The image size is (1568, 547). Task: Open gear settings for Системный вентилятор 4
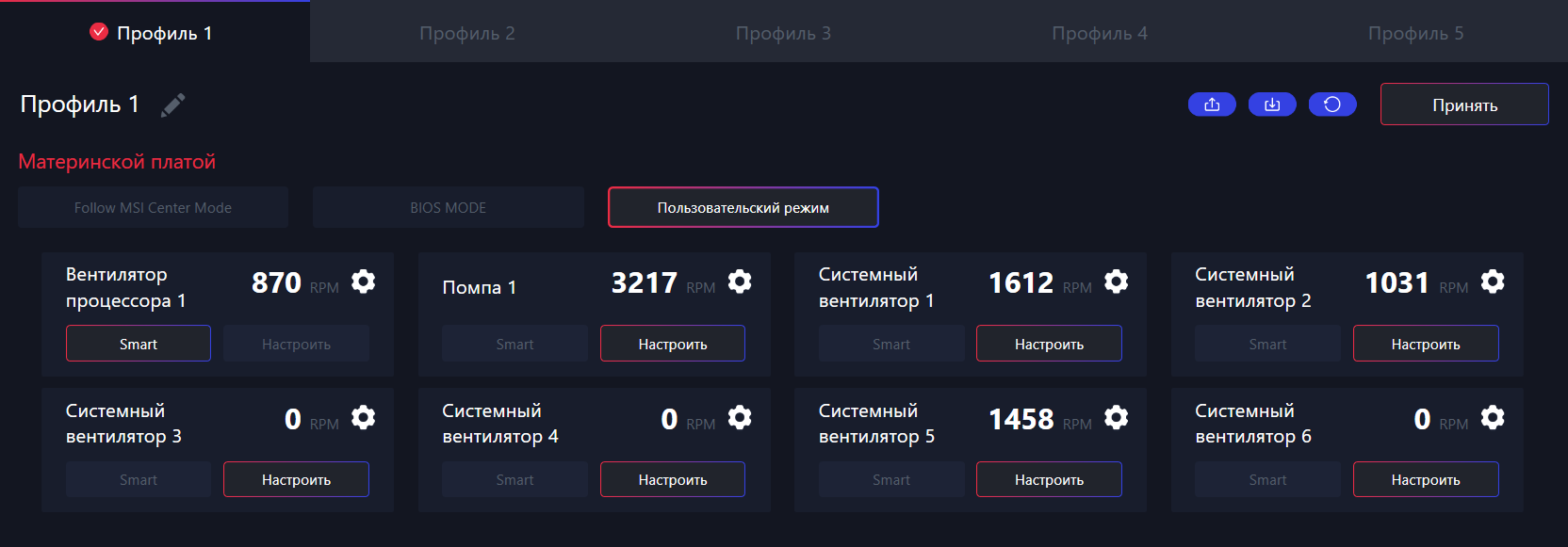(x=740, y=417)
